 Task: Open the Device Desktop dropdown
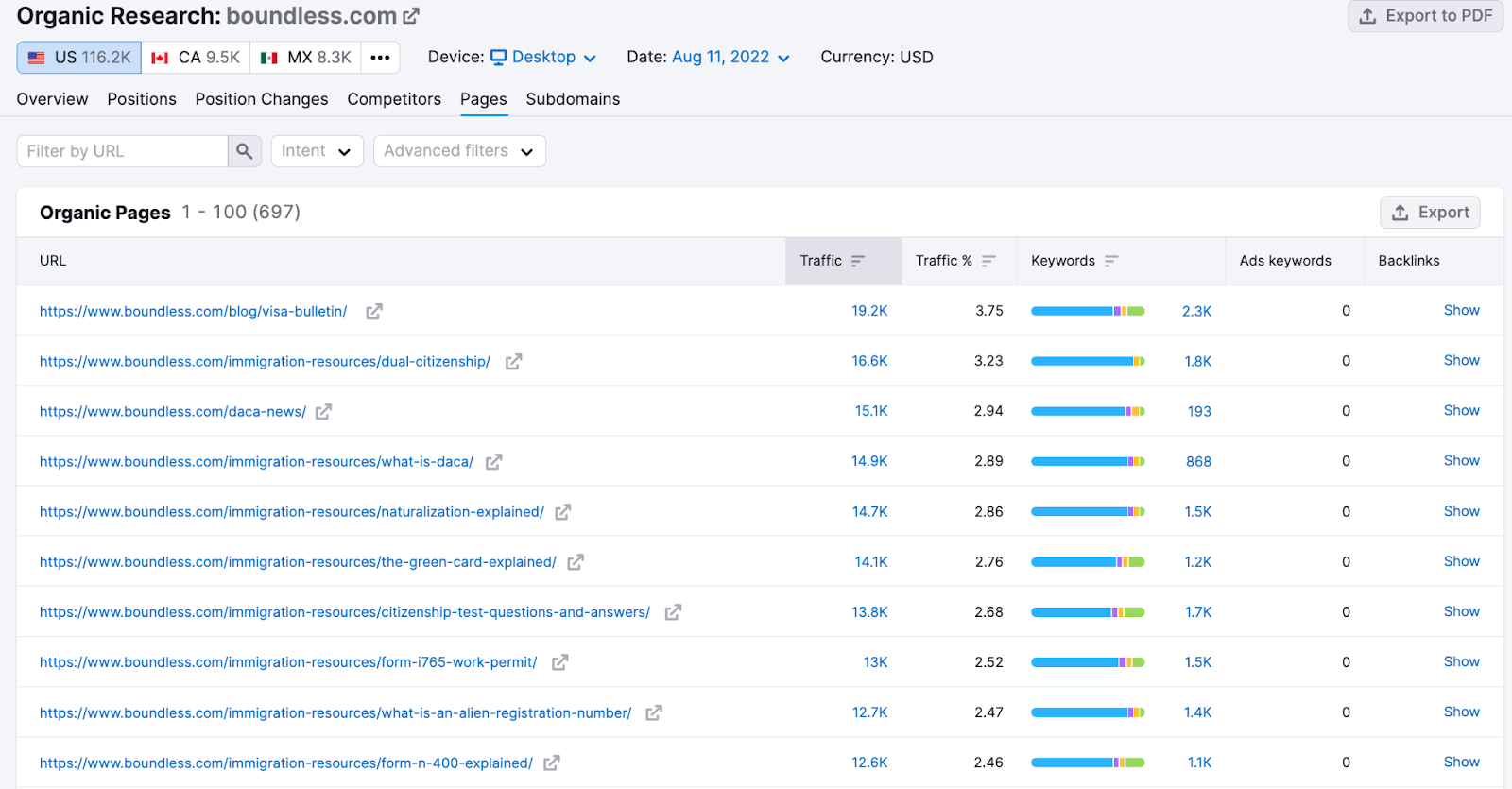tap(542, 58)
